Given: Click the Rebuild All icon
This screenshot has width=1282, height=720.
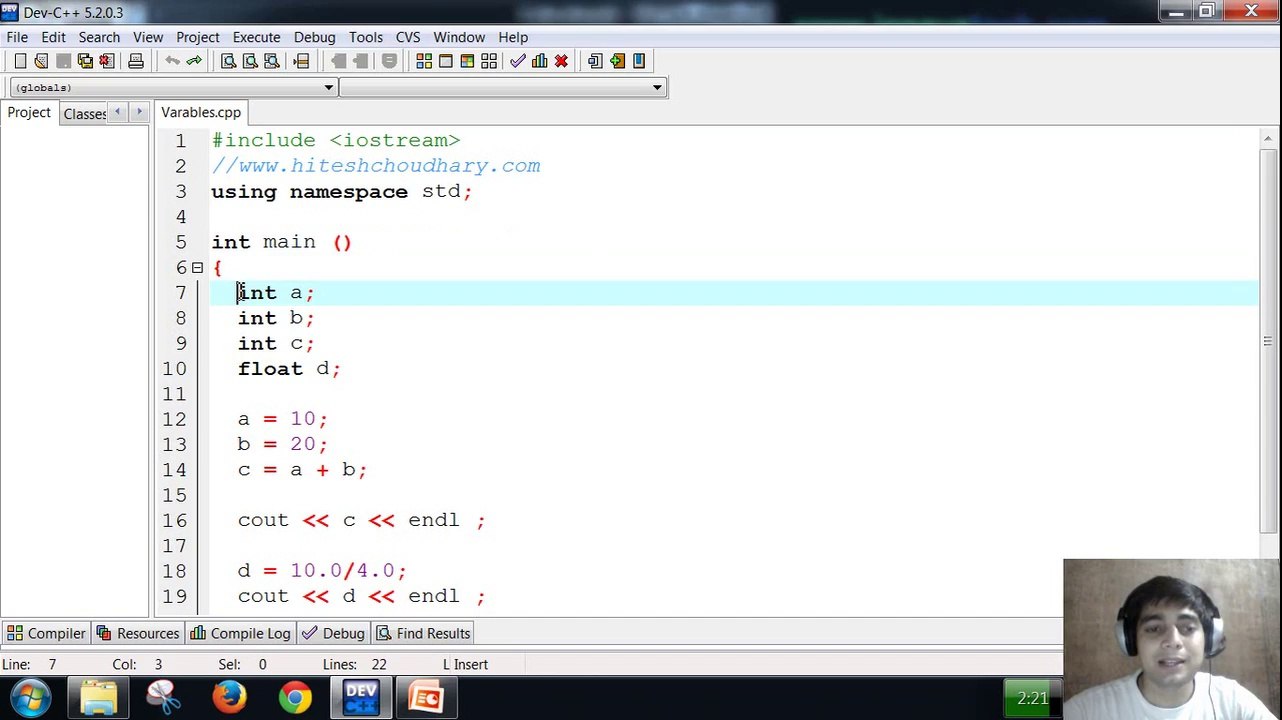Looking at the screenshot, I should pyautogui.click(x=489, y=61).
